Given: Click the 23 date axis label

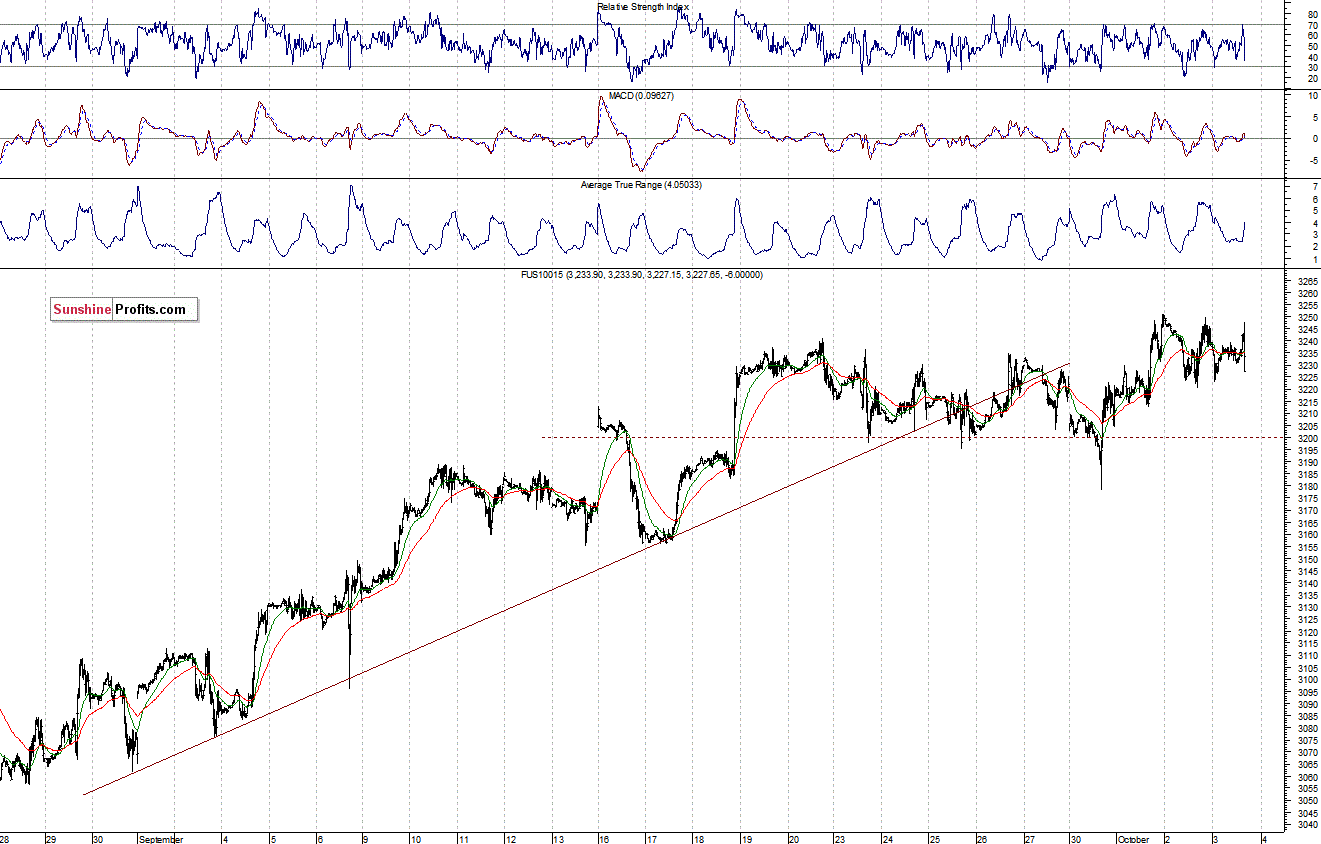Looking at the screenshot, I should [840, 838].
